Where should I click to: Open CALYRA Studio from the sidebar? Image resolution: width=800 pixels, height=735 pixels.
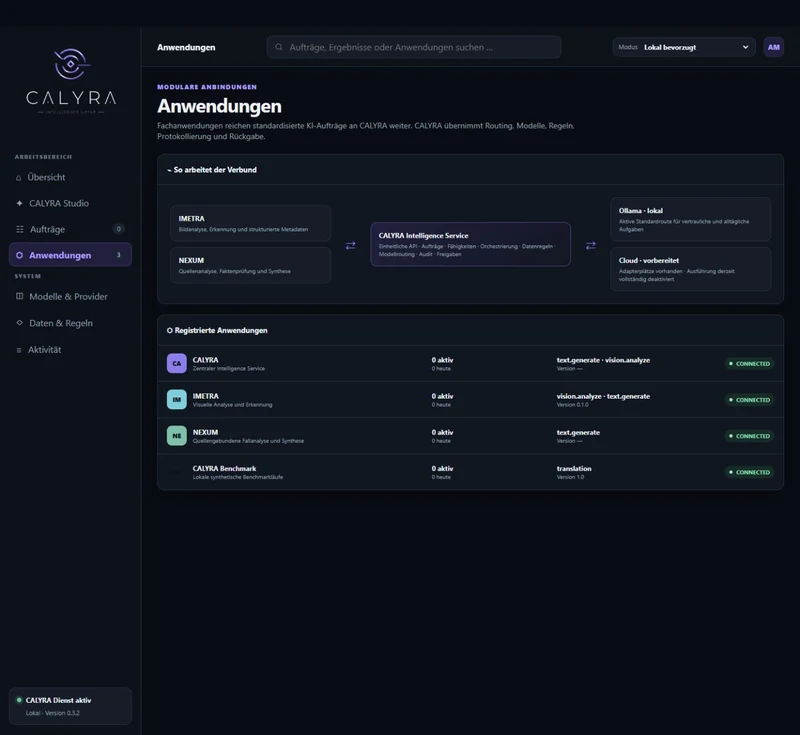click(x=70, y=203)
